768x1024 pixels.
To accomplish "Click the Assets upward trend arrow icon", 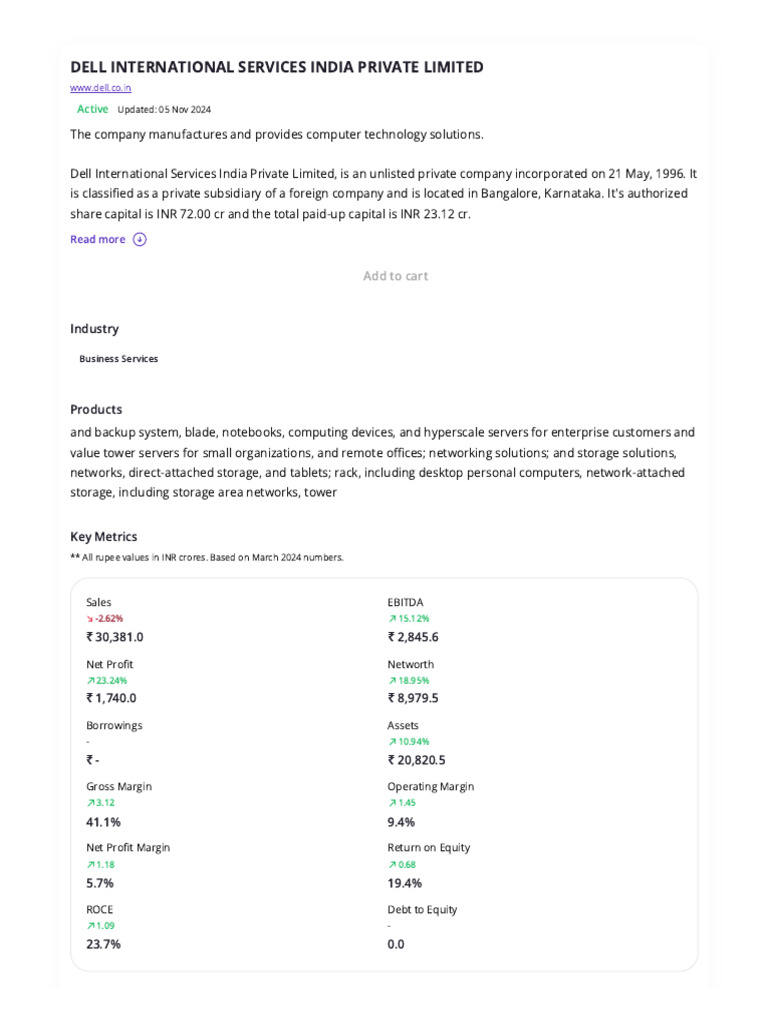I will (x=392, y=742).
